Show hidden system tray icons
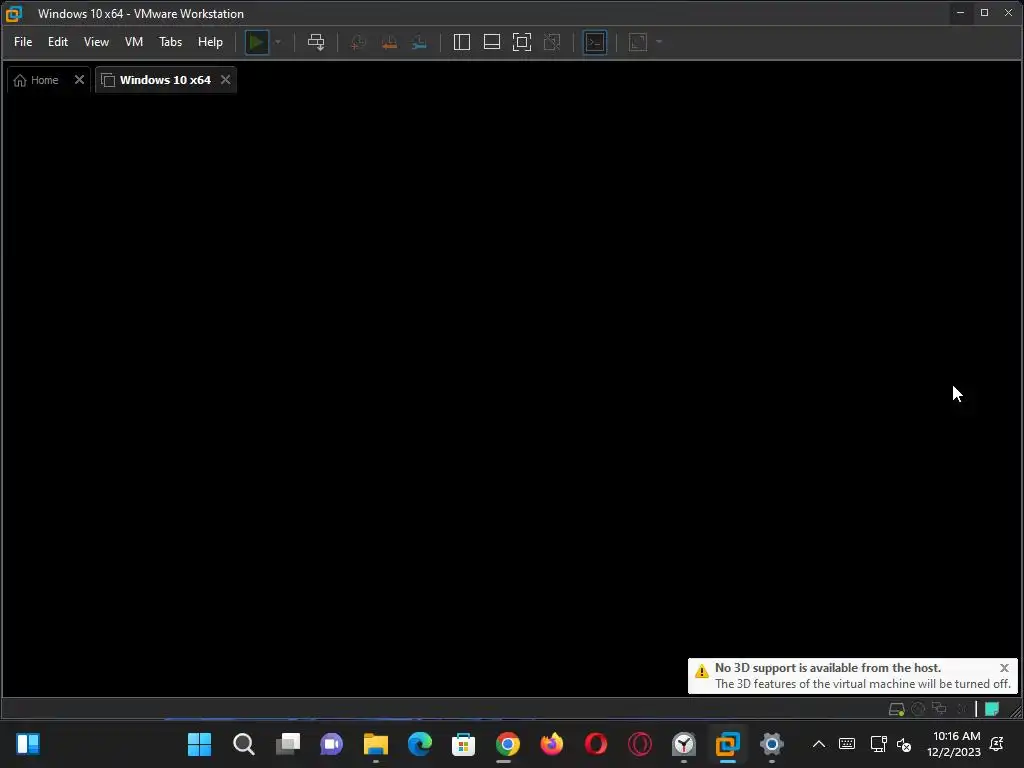Image resolution: width=1024 pixels, height=768 pixels. click(818, 744)
